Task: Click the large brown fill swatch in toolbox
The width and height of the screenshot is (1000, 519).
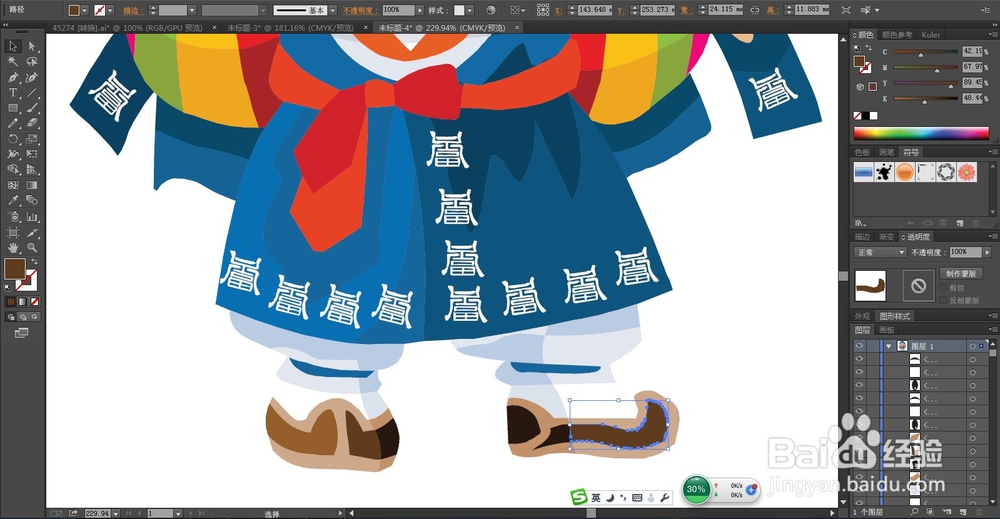Action: [x=15, y=268]
